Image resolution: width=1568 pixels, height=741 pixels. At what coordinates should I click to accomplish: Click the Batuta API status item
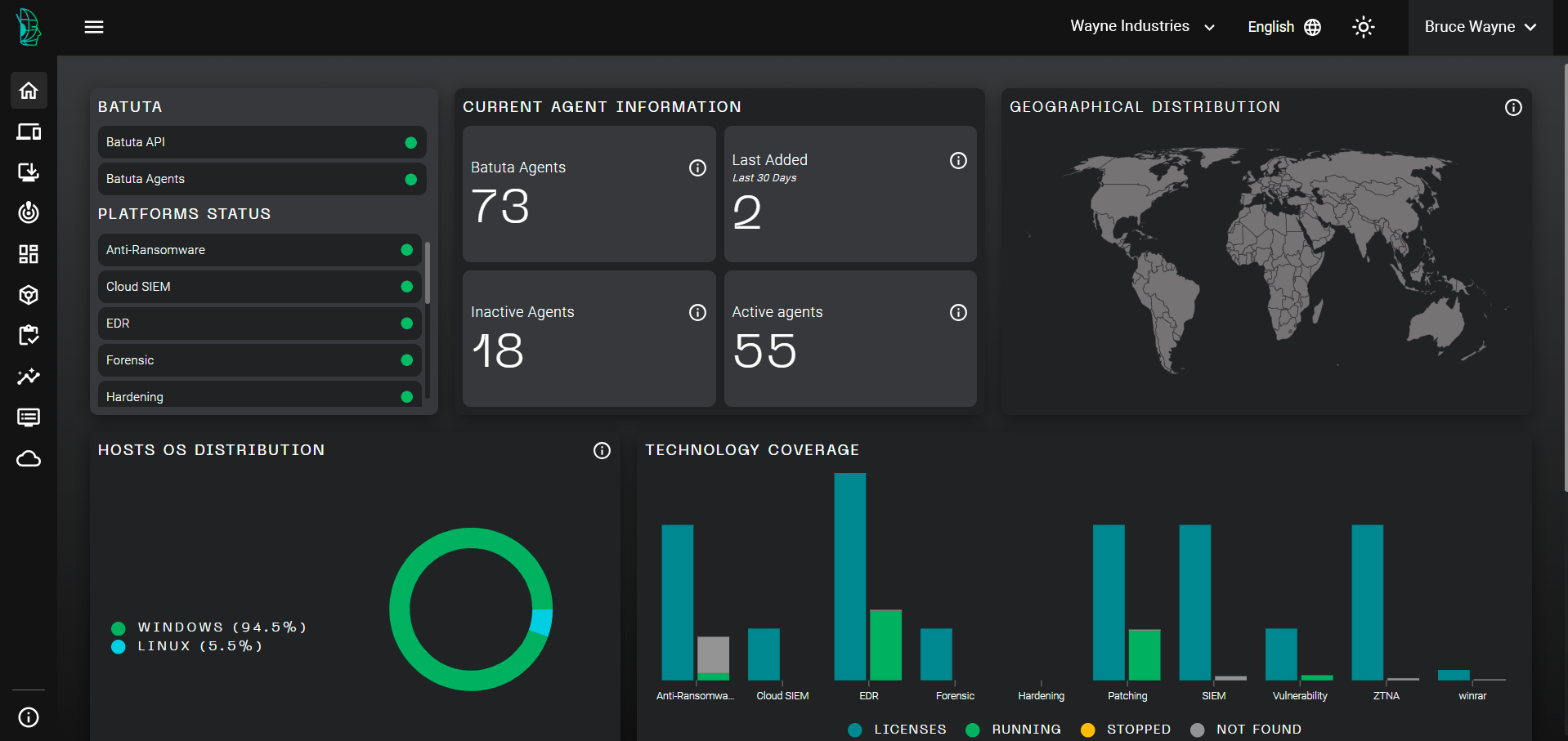[262, 142]
